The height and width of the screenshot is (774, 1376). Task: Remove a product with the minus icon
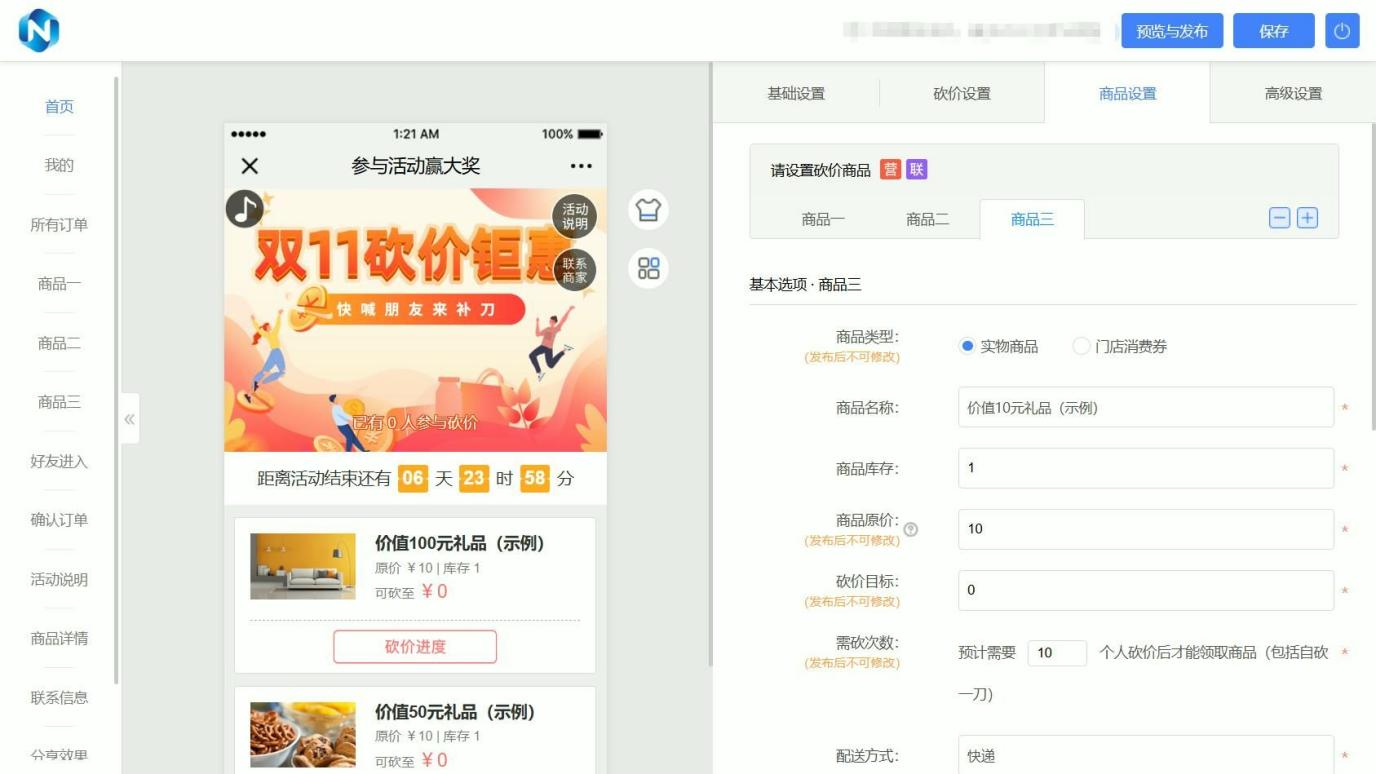(x=1279, y=218)
